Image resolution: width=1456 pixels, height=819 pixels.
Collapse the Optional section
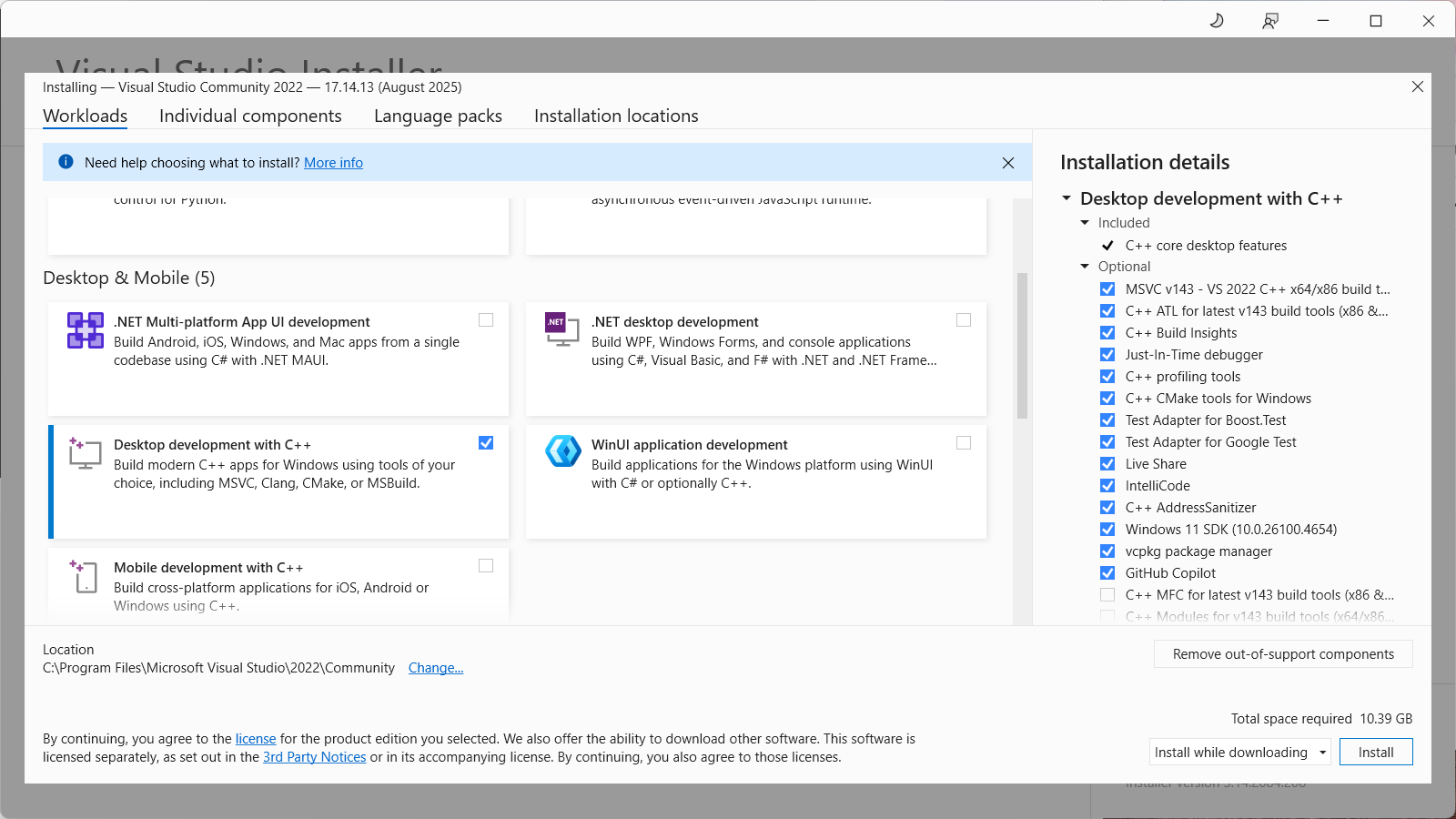1085,267
